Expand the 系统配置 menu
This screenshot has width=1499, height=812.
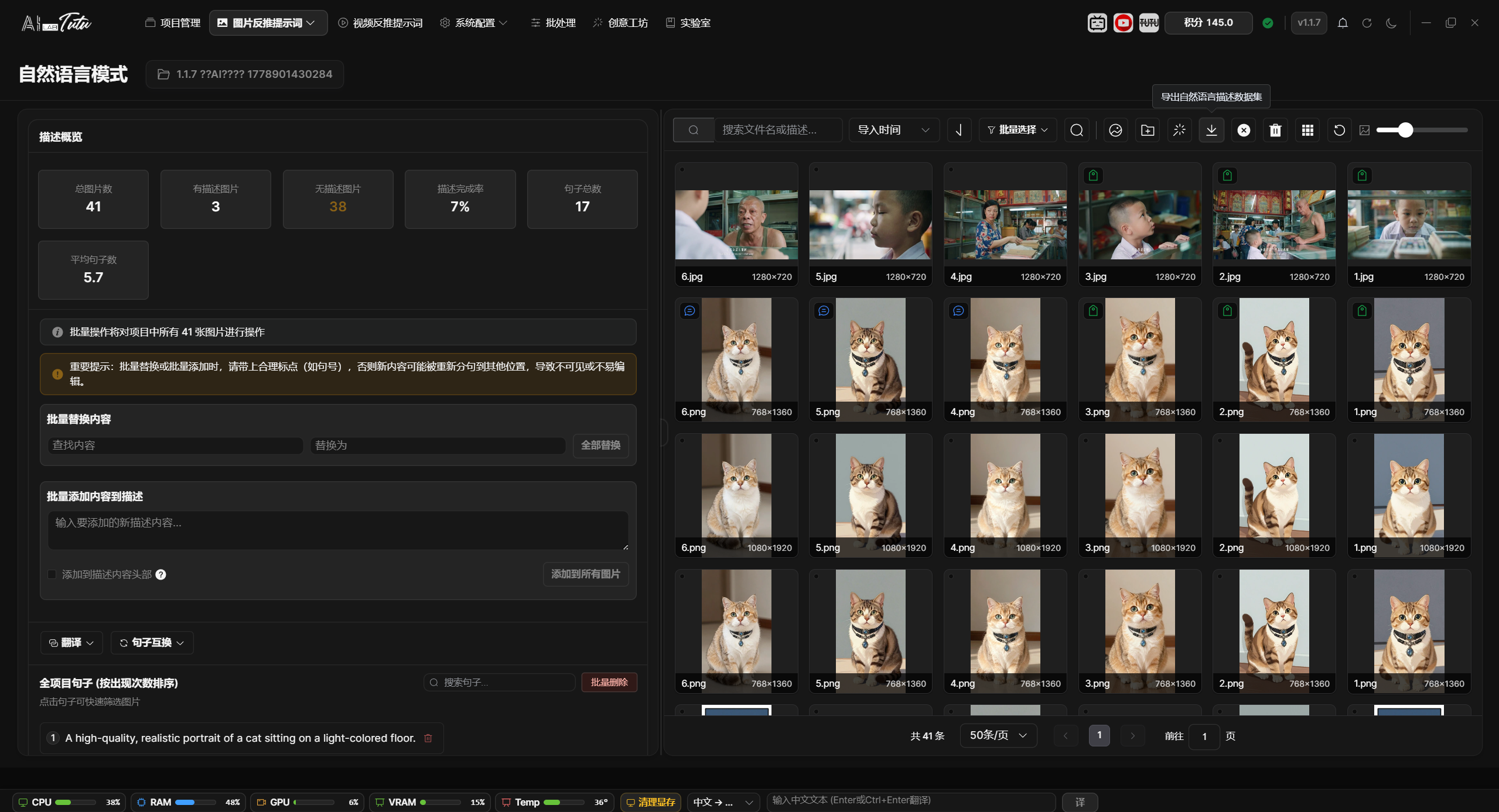pyautogui.click(x=474, y=23)
